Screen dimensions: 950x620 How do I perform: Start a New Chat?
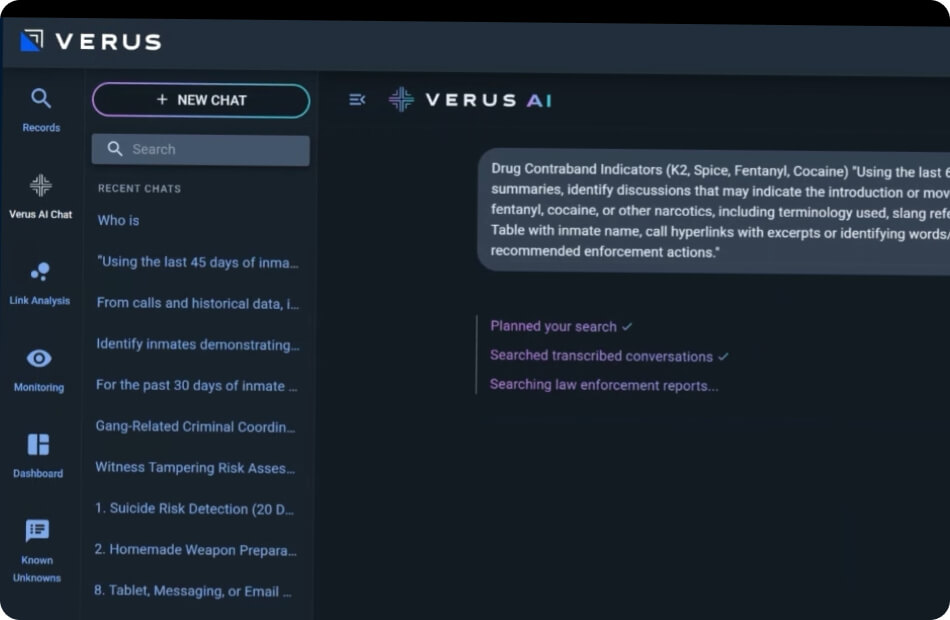click(201, 100)
